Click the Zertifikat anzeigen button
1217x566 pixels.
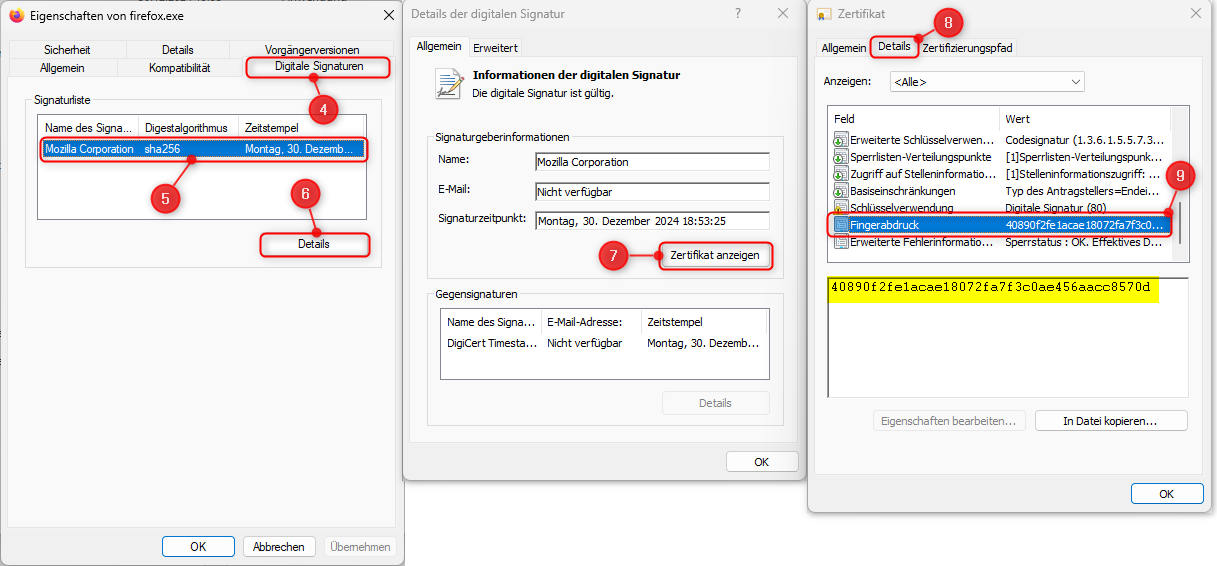click(x=714, y=256)
